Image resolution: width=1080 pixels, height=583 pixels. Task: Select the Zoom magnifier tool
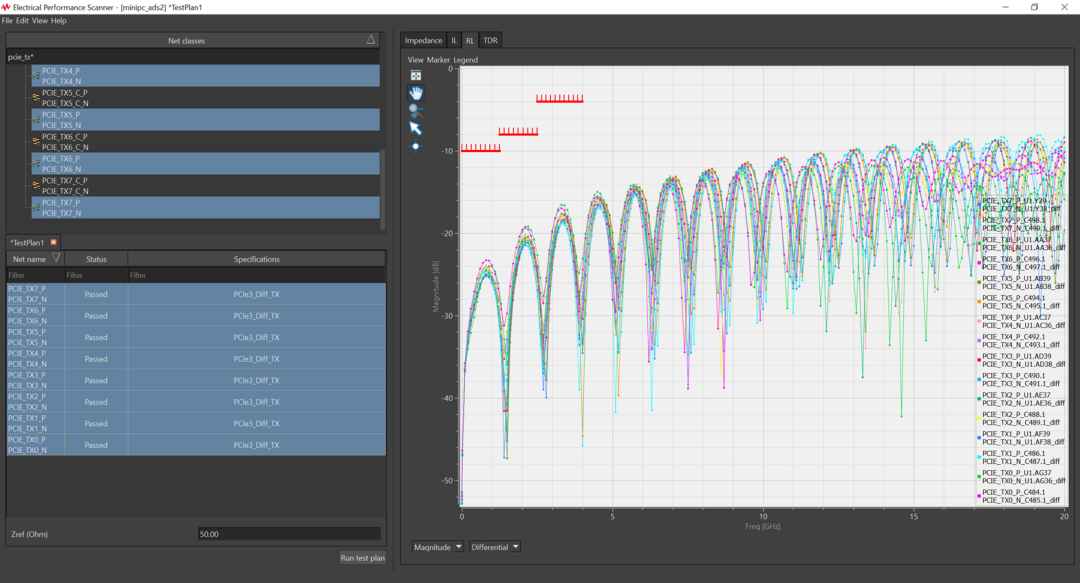(x=415, y=110)
